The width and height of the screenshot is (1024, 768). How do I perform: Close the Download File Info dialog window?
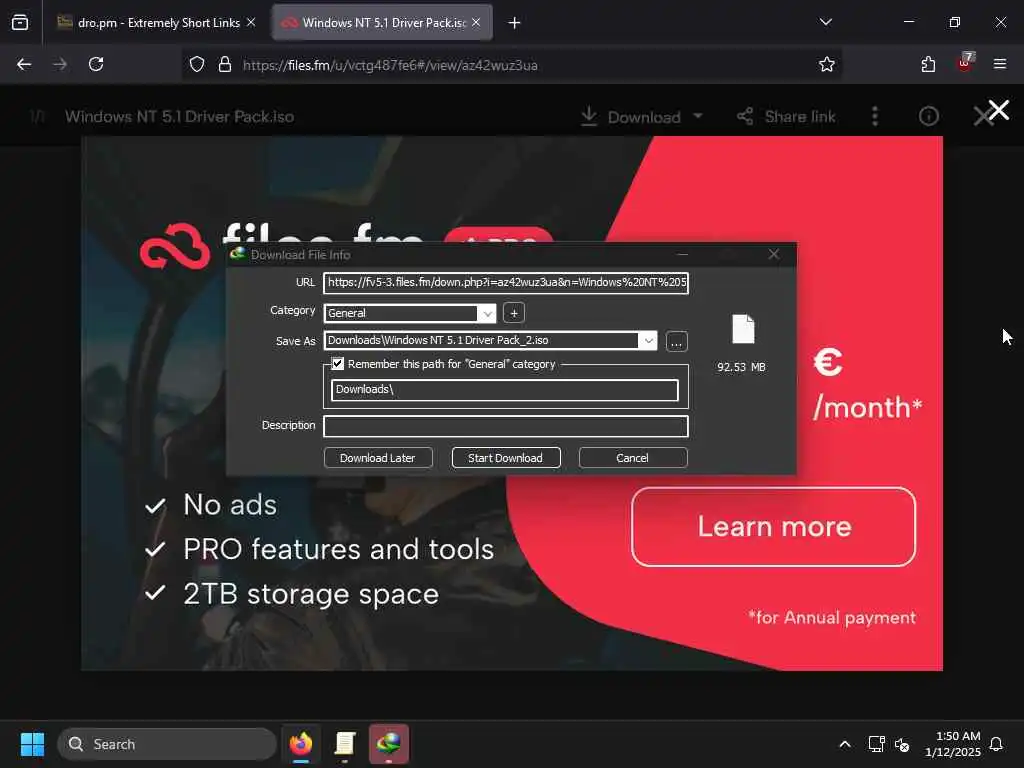coord(774,254)
